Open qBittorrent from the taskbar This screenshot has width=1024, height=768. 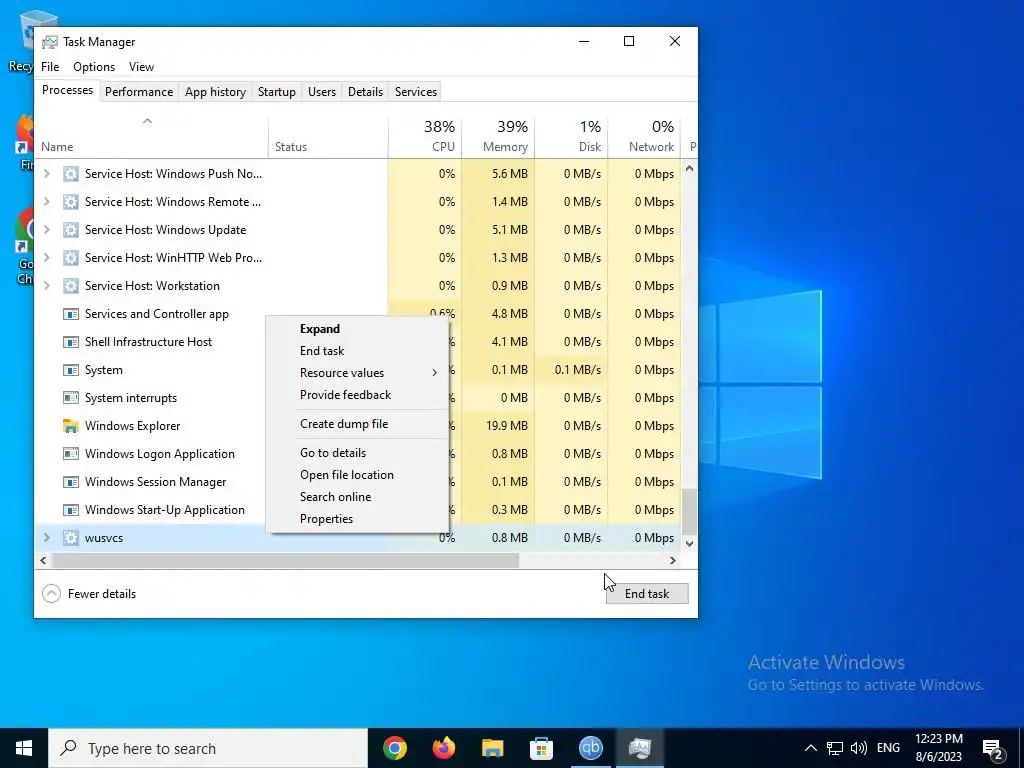click(x=590, y=748)
